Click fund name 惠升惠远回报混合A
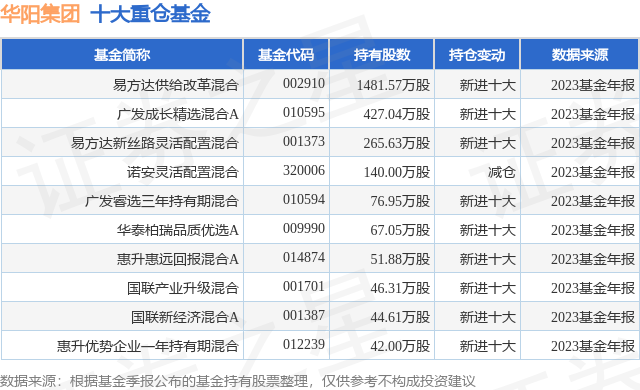Screen dimensions: 640x390 (x=178, y=259)
